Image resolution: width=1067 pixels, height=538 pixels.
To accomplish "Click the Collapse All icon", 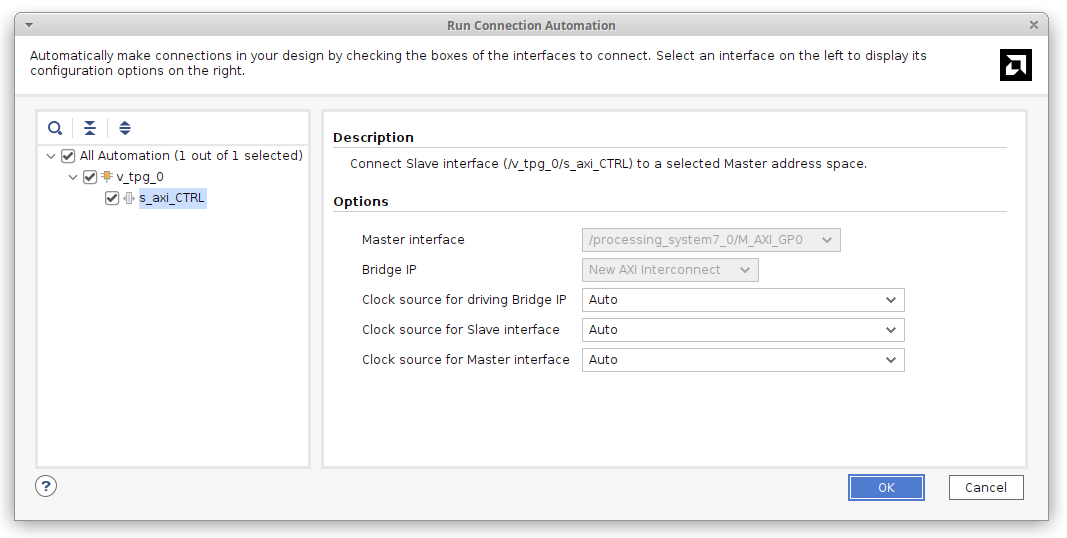I will point(90,128).
